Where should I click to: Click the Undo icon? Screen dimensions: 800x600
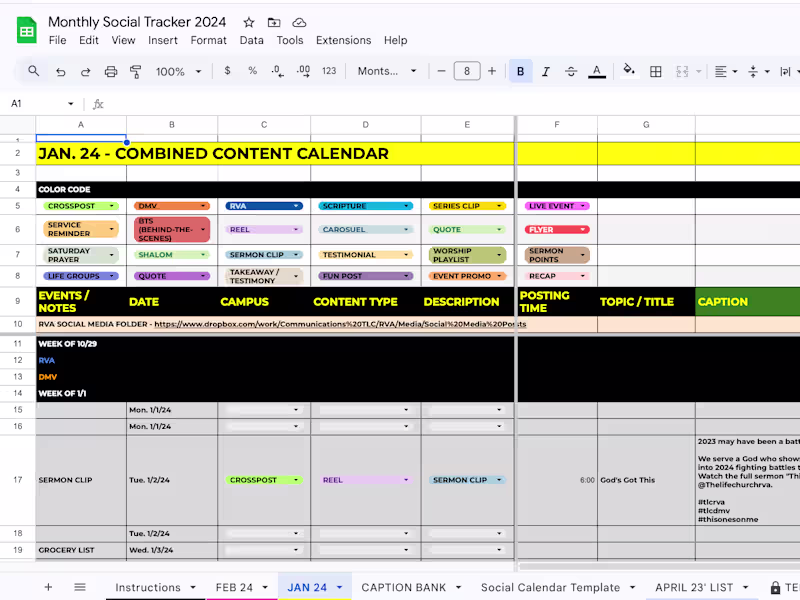58,71
